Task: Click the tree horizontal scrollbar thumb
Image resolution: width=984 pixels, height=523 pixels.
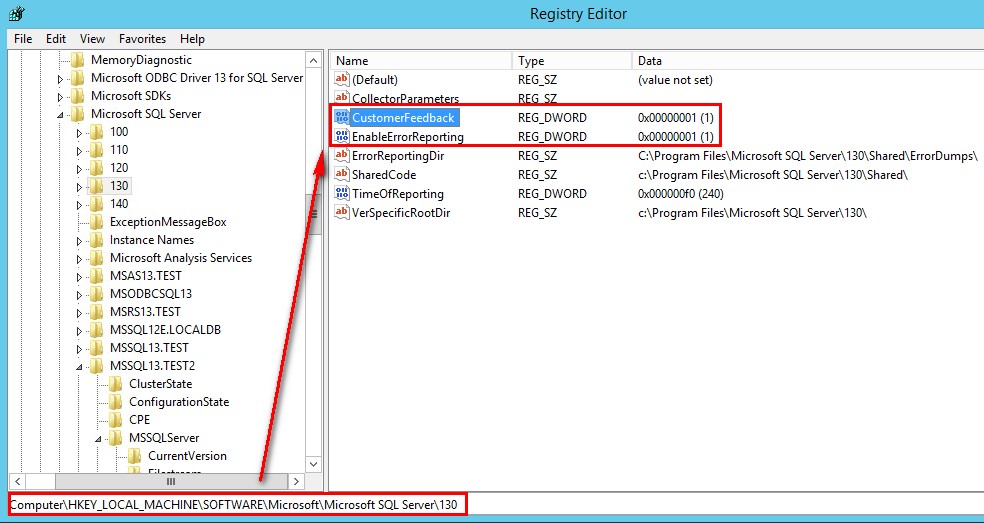Action: 171,481
